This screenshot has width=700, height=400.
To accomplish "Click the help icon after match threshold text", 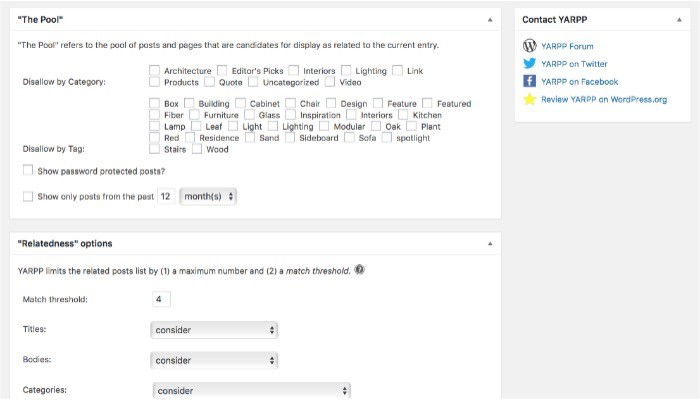I will point(359,269).
